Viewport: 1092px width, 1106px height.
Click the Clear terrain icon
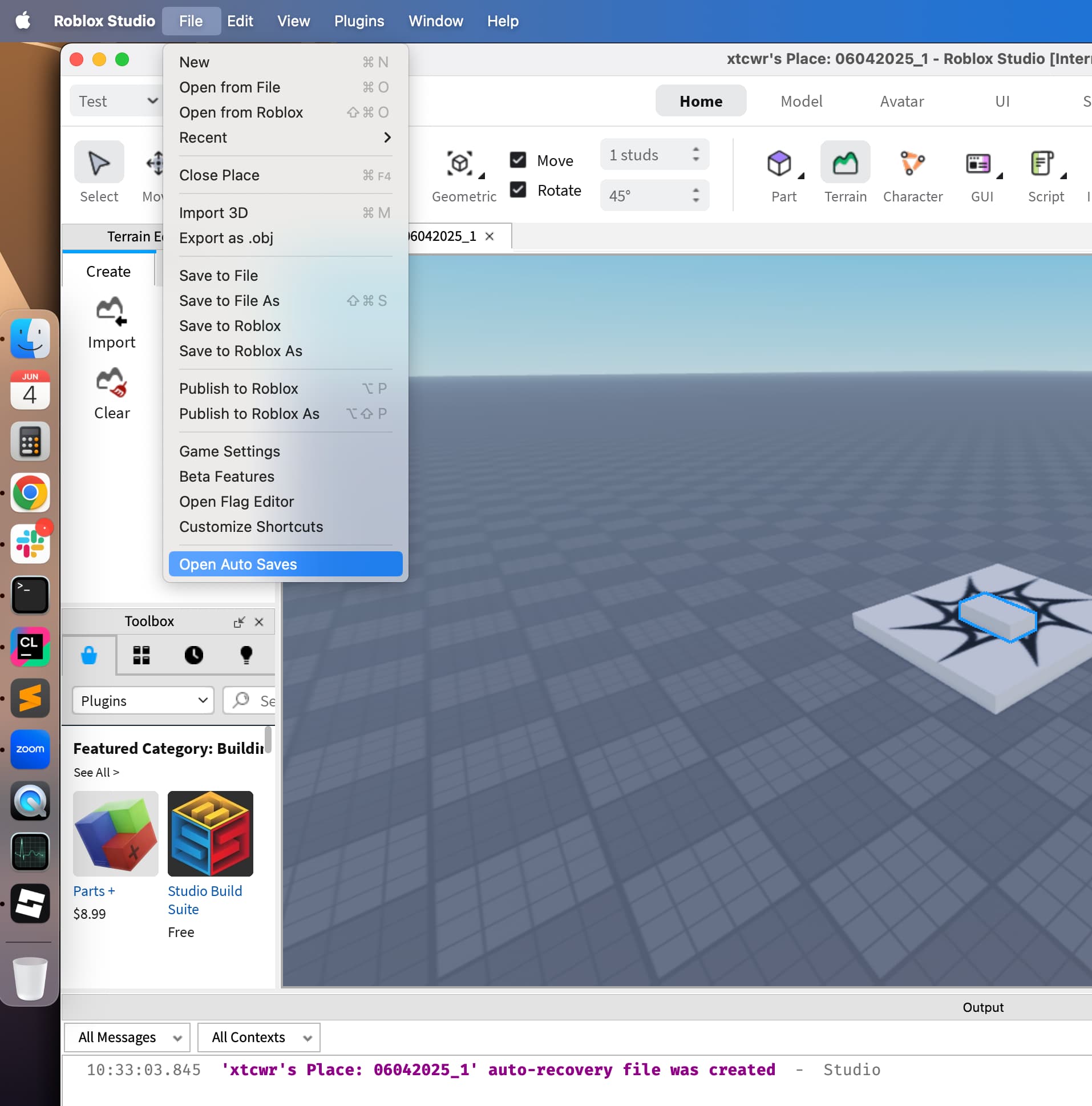point(111,382)
